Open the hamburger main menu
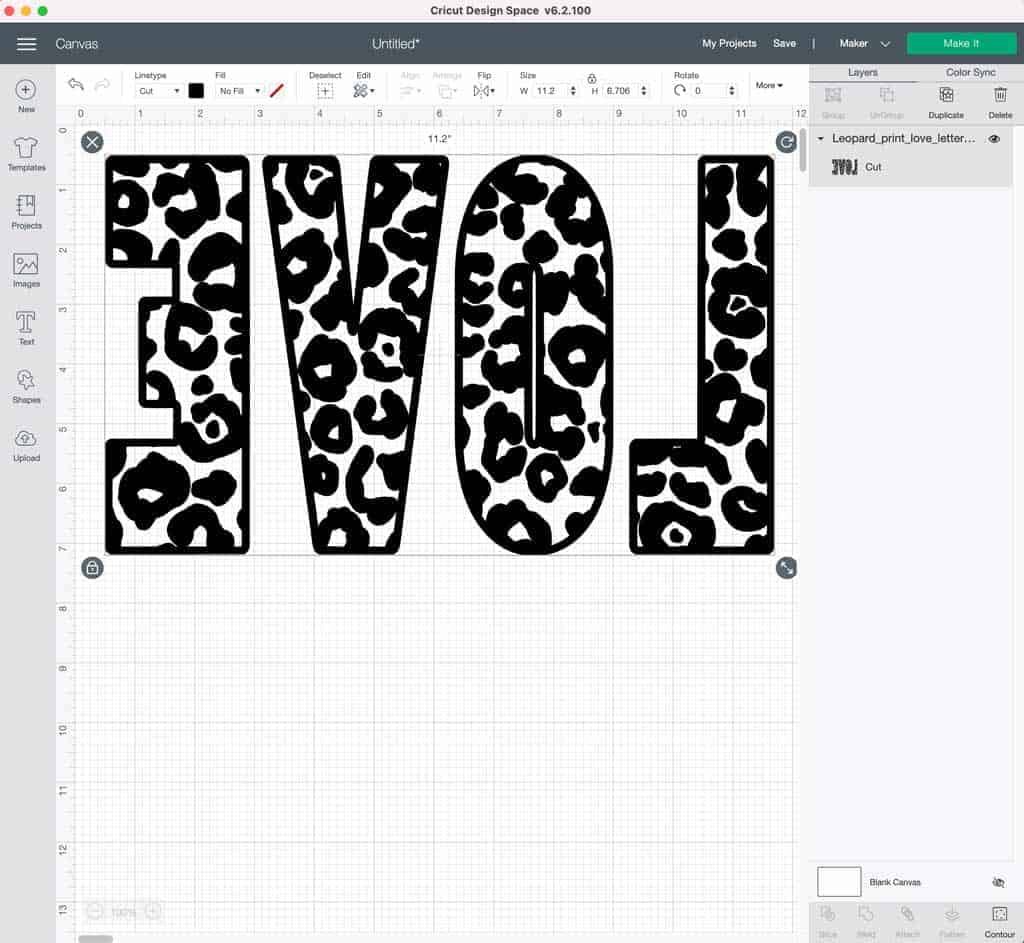Screen dimensions: 1024x943 click(26, 44)
